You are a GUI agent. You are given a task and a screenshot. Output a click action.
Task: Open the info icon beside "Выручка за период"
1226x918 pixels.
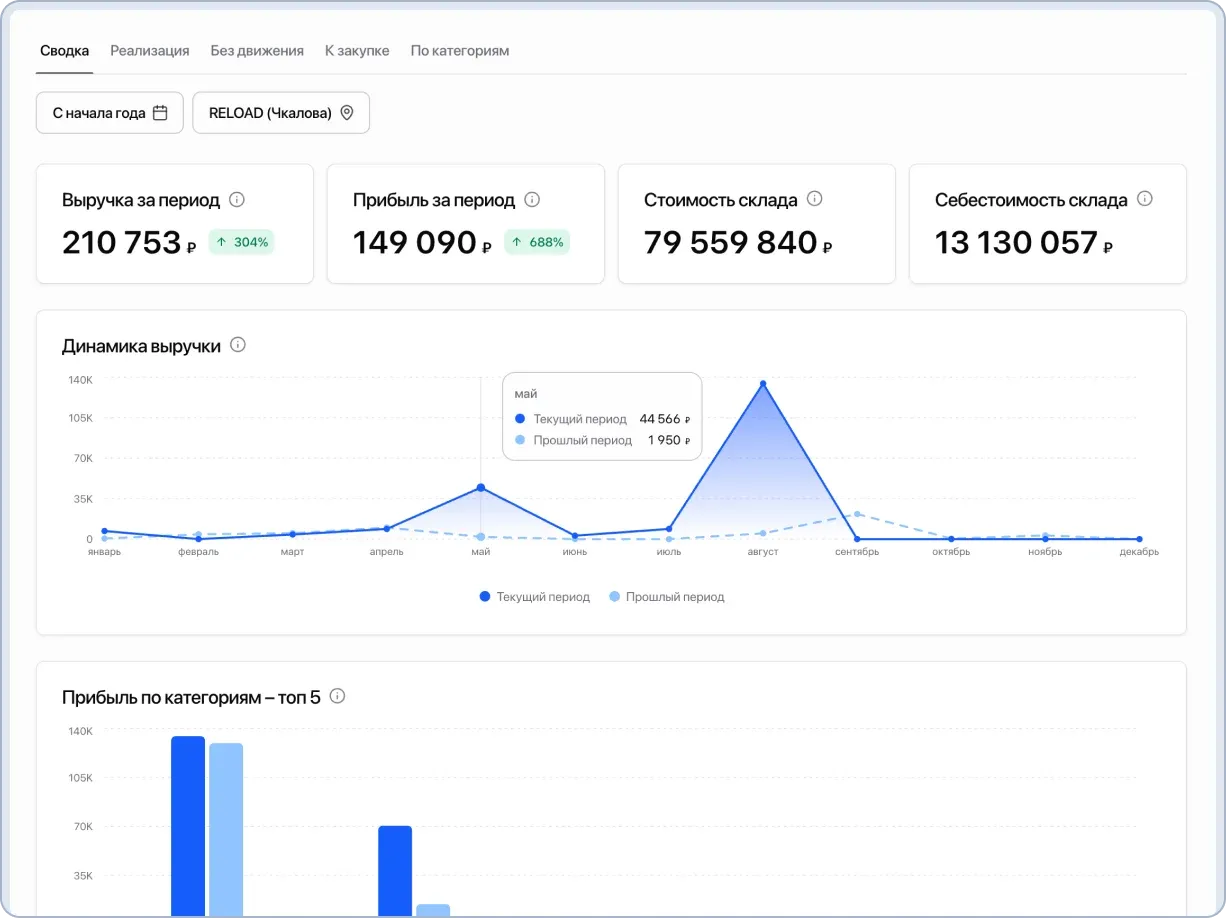point(237,199)
